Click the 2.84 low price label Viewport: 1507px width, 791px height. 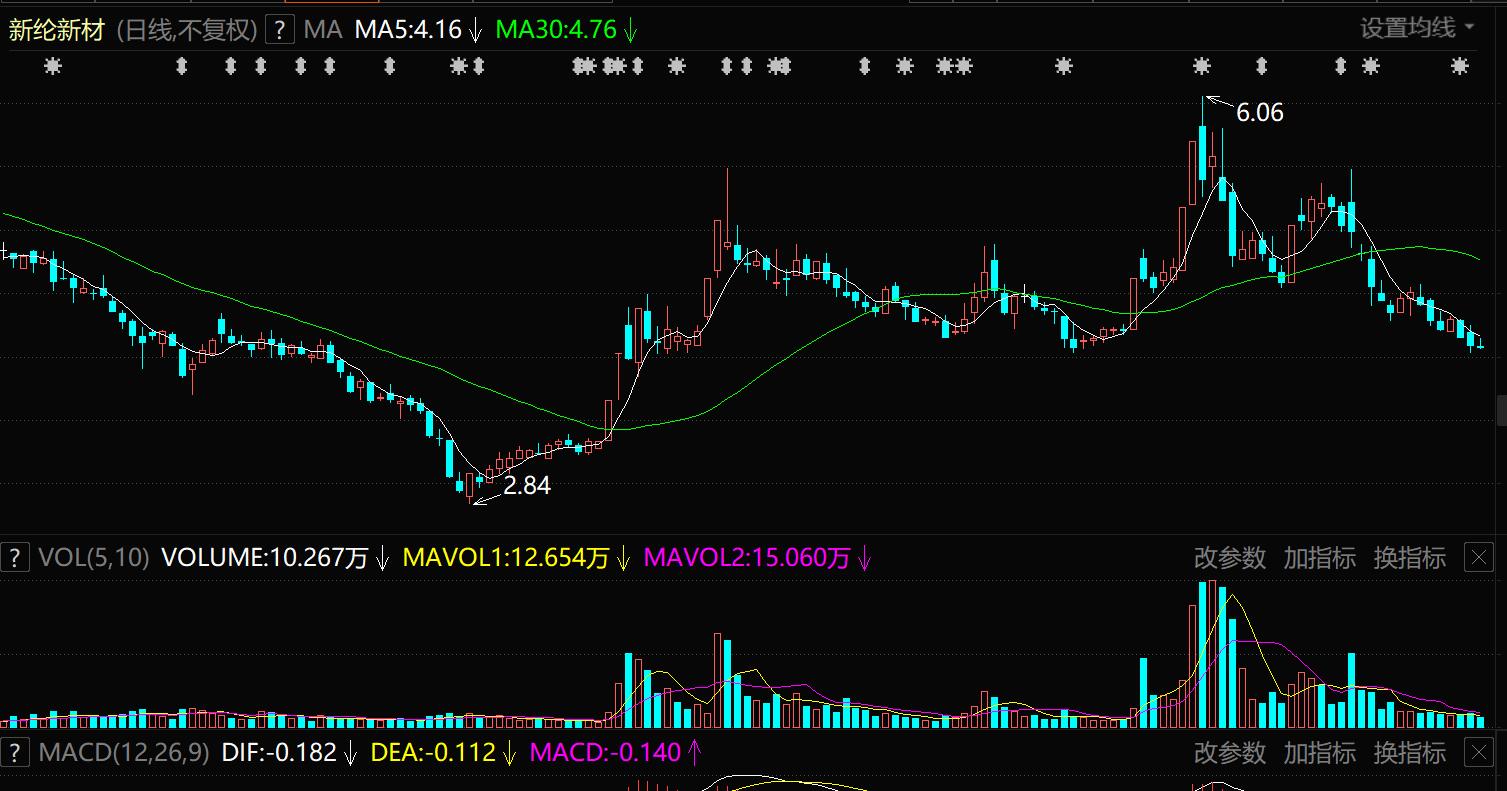(526, 487)
